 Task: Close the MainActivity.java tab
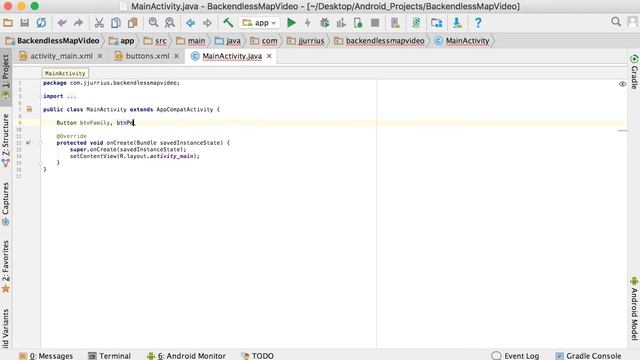(269, 56)
